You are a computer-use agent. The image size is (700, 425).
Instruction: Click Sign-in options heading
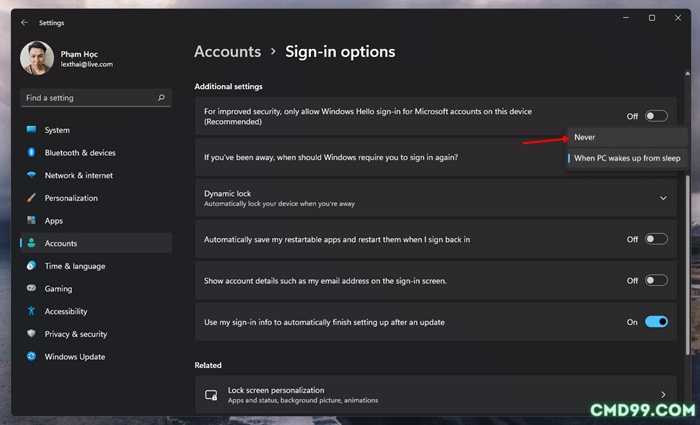pyautogui.click(x=340, y=52)
